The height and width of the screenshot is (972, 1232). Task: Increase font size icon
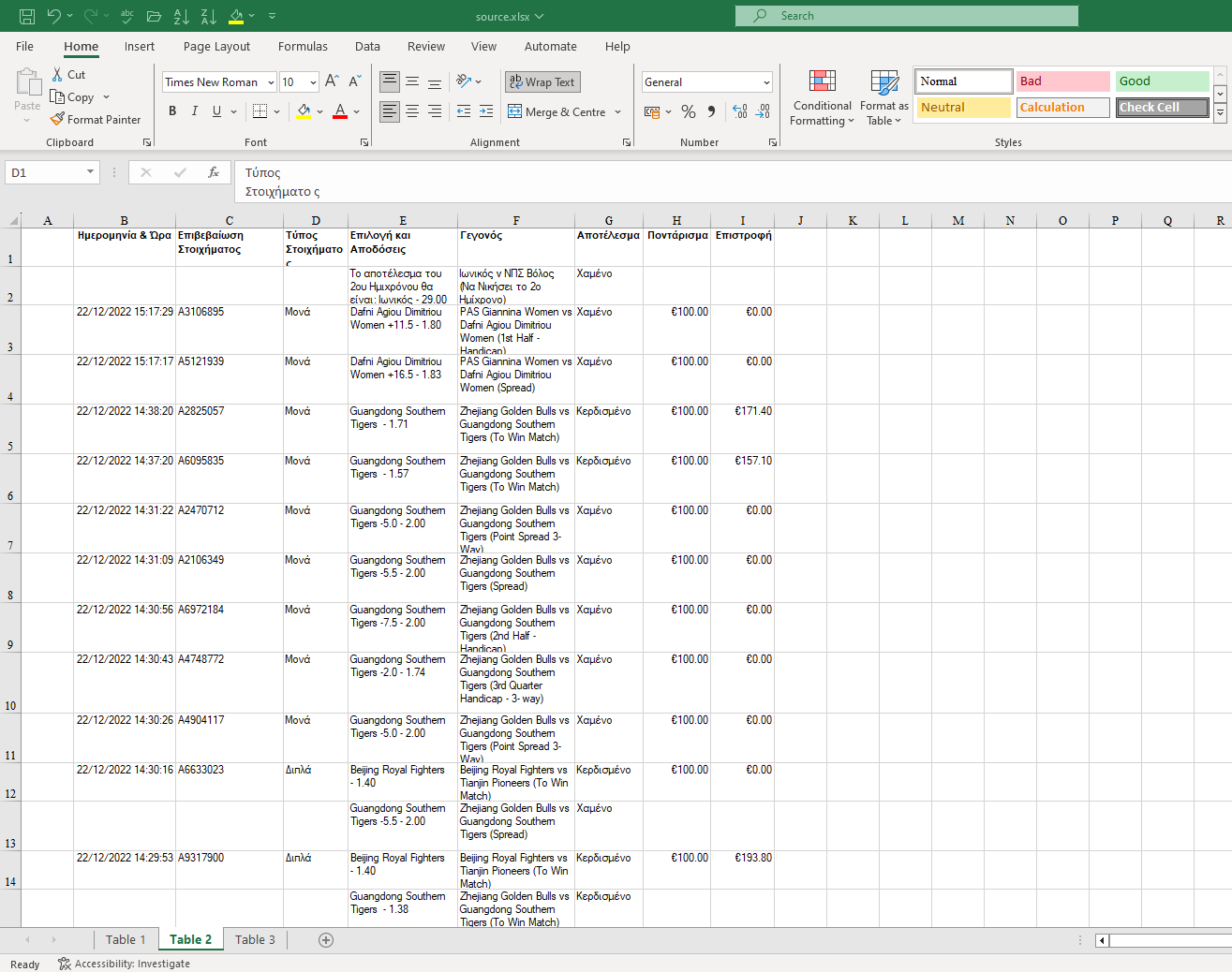332,81
